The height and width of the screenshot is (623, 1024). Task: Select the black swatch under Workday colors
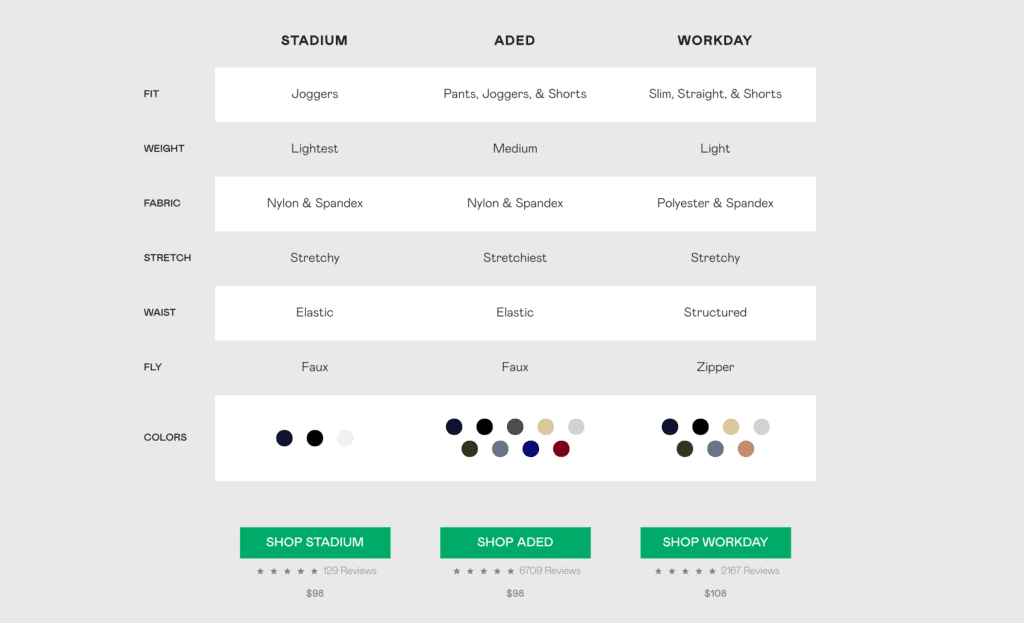coord(700,426)
